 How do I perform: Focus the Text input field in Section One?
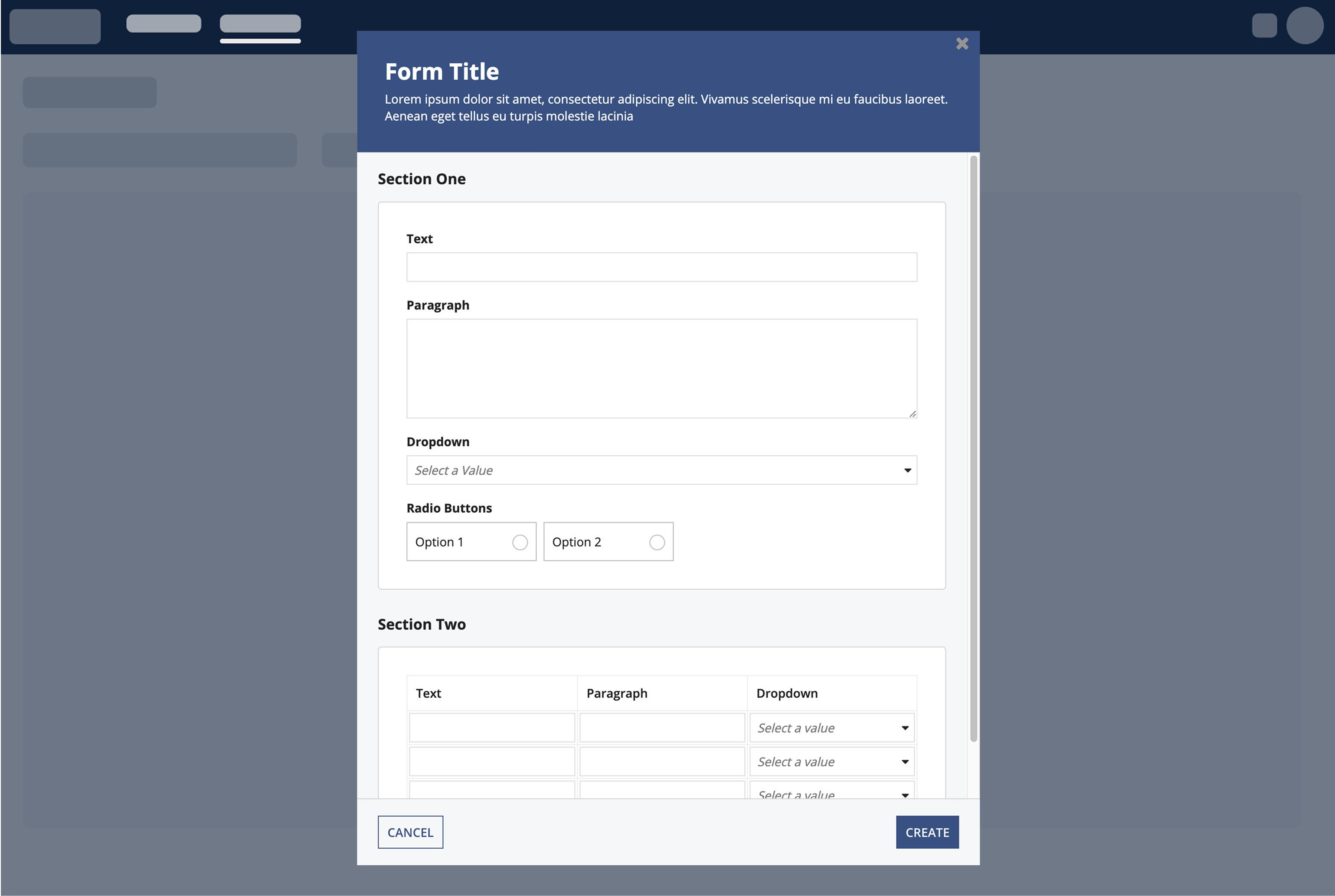point(661,267)
